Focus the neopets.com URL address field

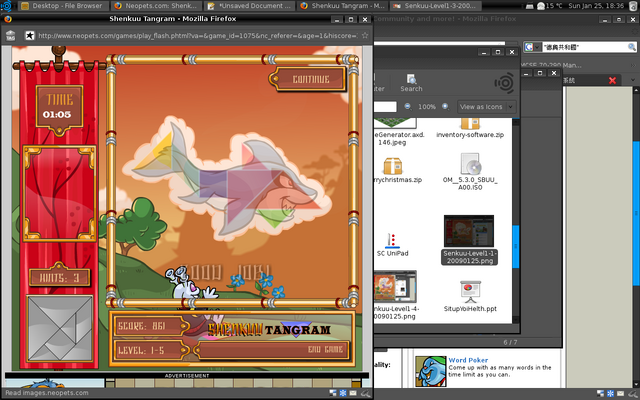click(197, 36)
